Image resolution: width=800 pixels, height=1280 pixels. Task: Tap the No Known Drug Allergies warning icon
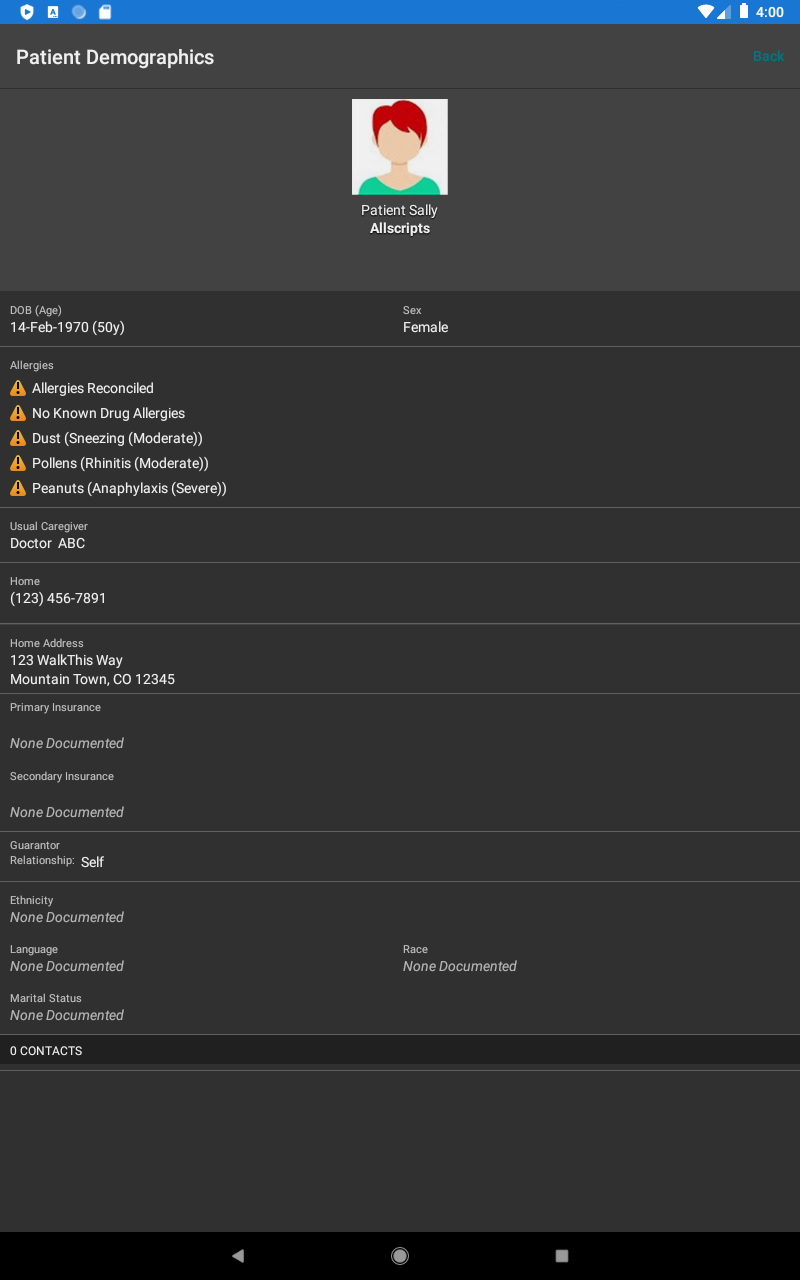[x=18, y=413]
